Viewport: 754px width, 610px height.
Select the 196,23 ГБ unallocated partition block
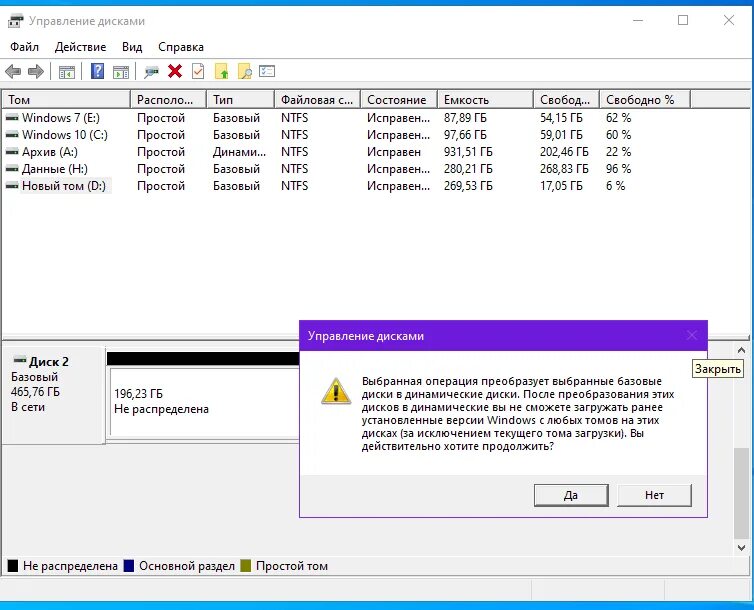(x=204, y=401)
